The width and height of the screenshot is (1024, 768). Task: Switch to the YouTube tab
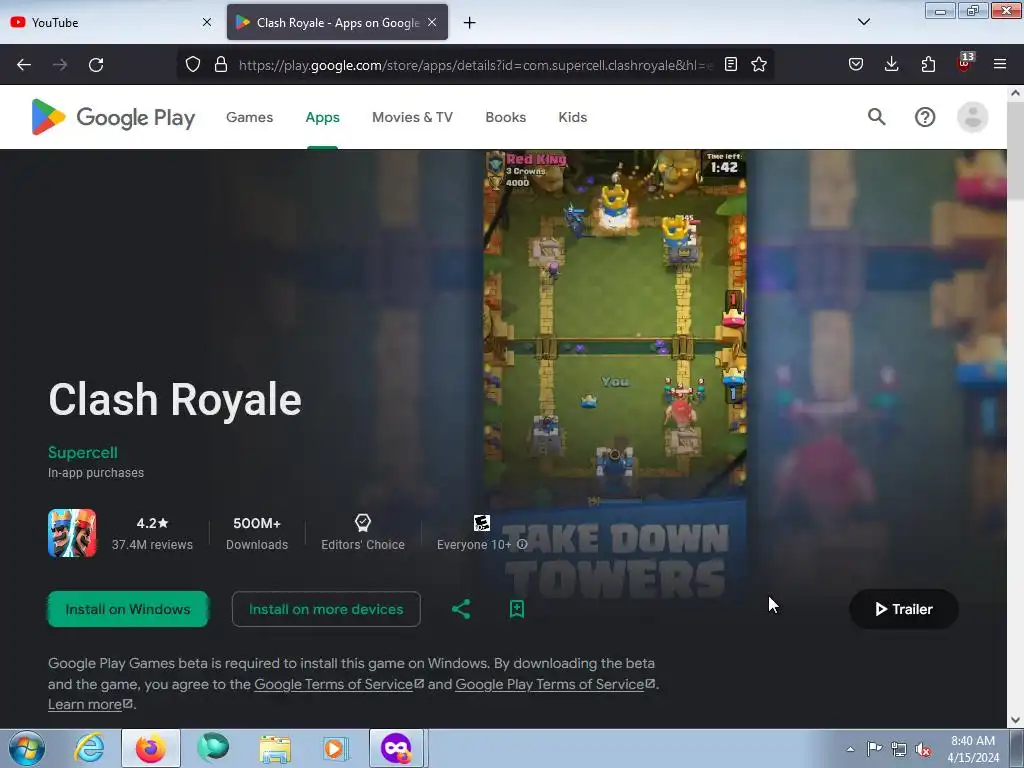pos(111,22)
